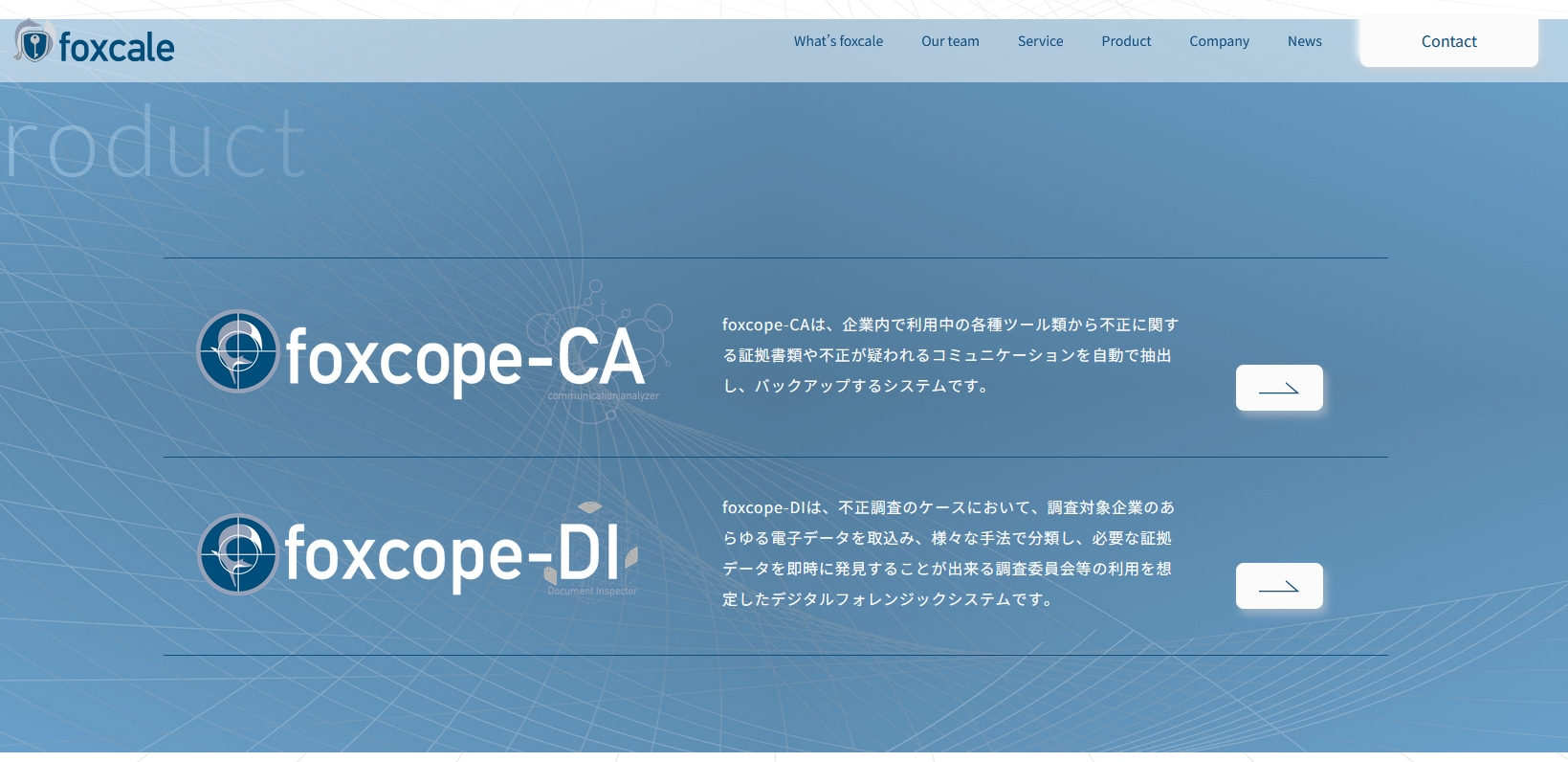Click the description text starting 'foxcope-CAは、企業内で'
Image resolution: width=1568 pixels, height=762 pixels.
point(950,355)
